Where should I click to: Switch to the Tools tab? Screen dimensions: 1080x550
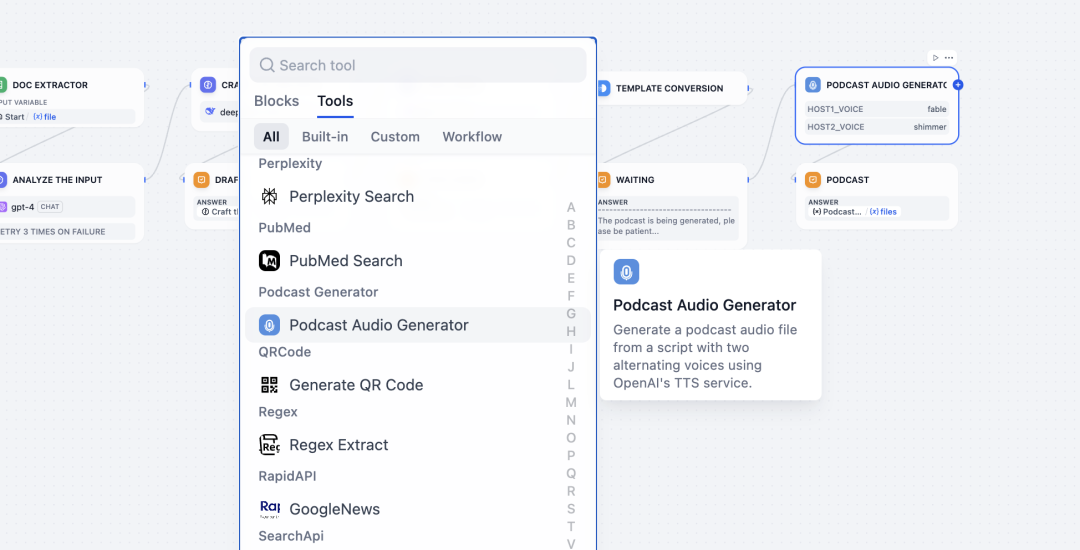[x=335, y=101]
